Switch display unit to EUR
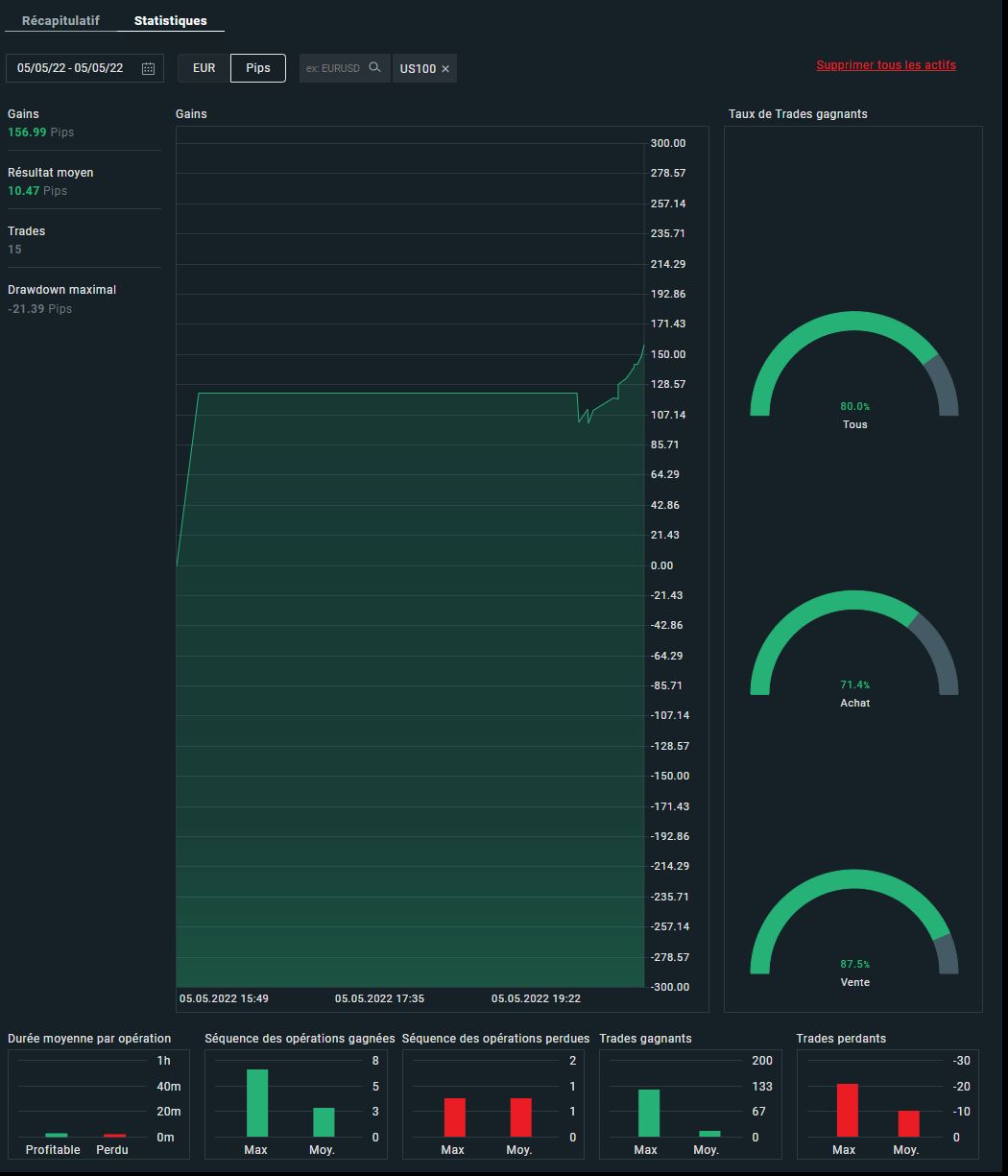This screenshot has height=1176, width=1008. pos(204,68)
